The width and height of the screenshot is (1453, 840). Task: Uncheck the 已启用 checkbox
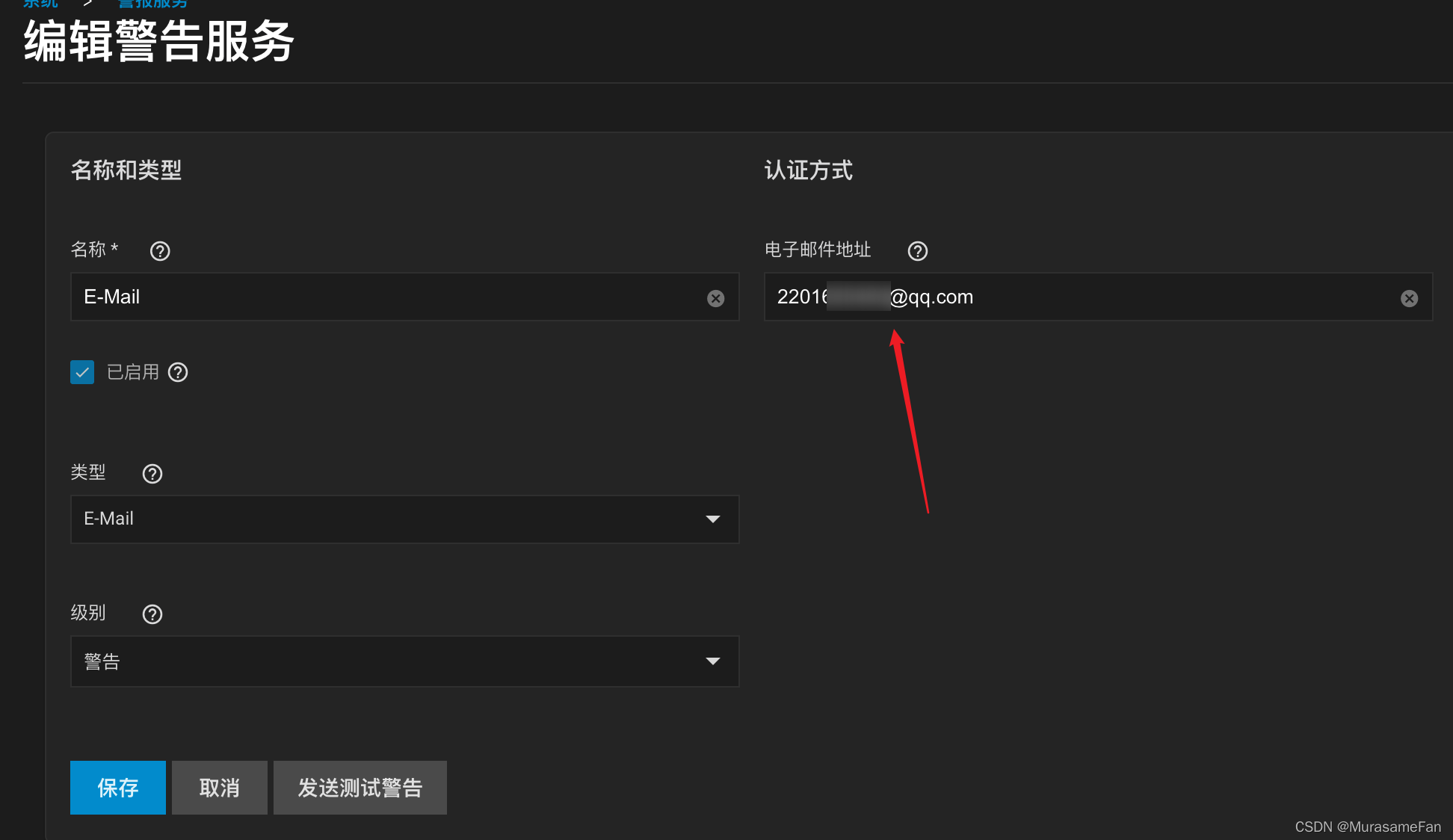pyautogui.click(x=82, y=372)
